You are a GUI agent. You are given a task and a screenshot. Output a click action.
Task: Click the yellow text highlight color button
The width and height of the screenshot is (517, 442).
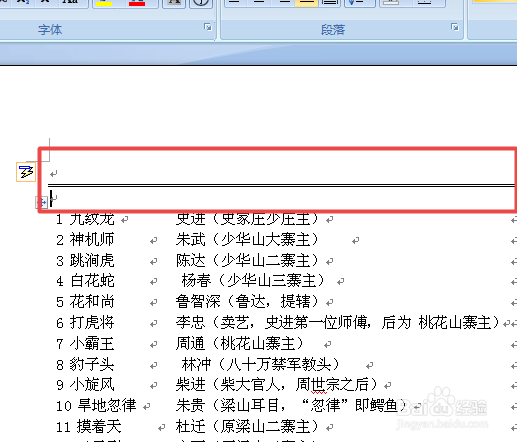(x=104, y=3)
